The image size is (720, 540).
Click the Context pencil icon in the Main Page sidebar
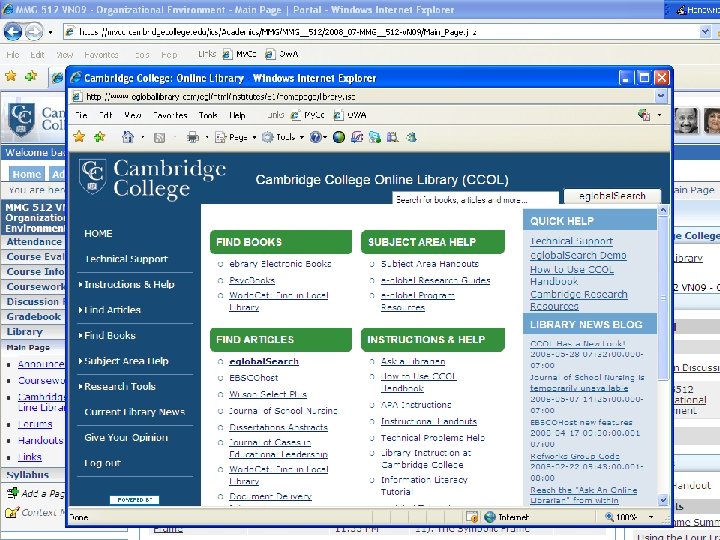[x=12, y=512]
